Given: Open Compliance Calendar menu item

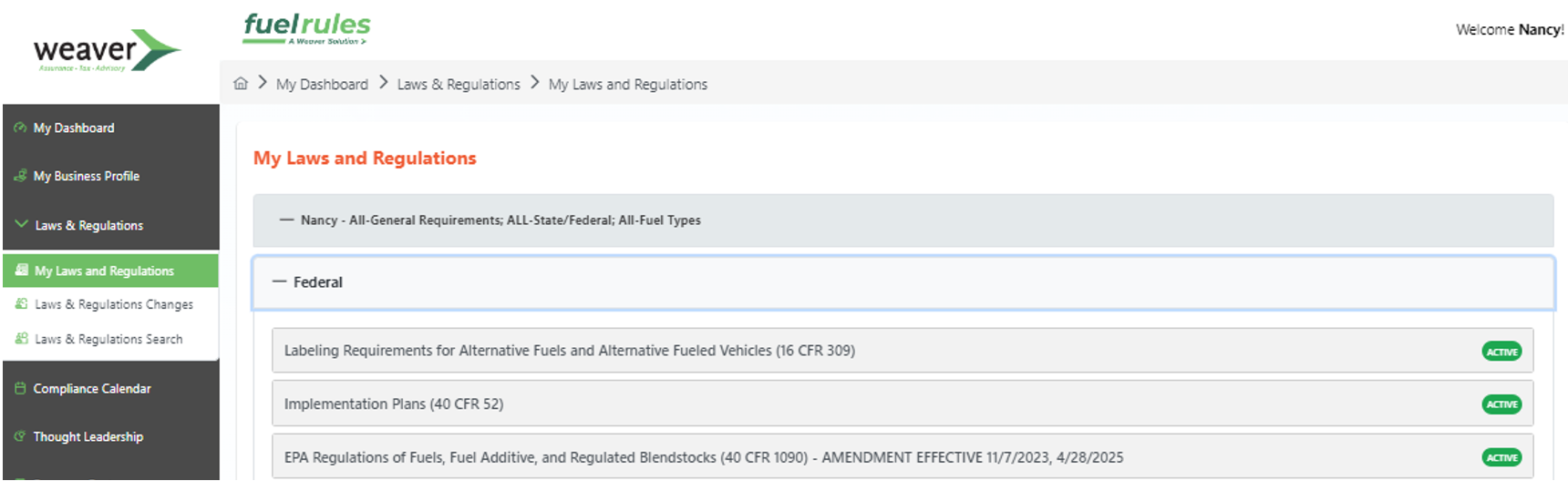Looking at the screenshot, I should click(92, 388).
